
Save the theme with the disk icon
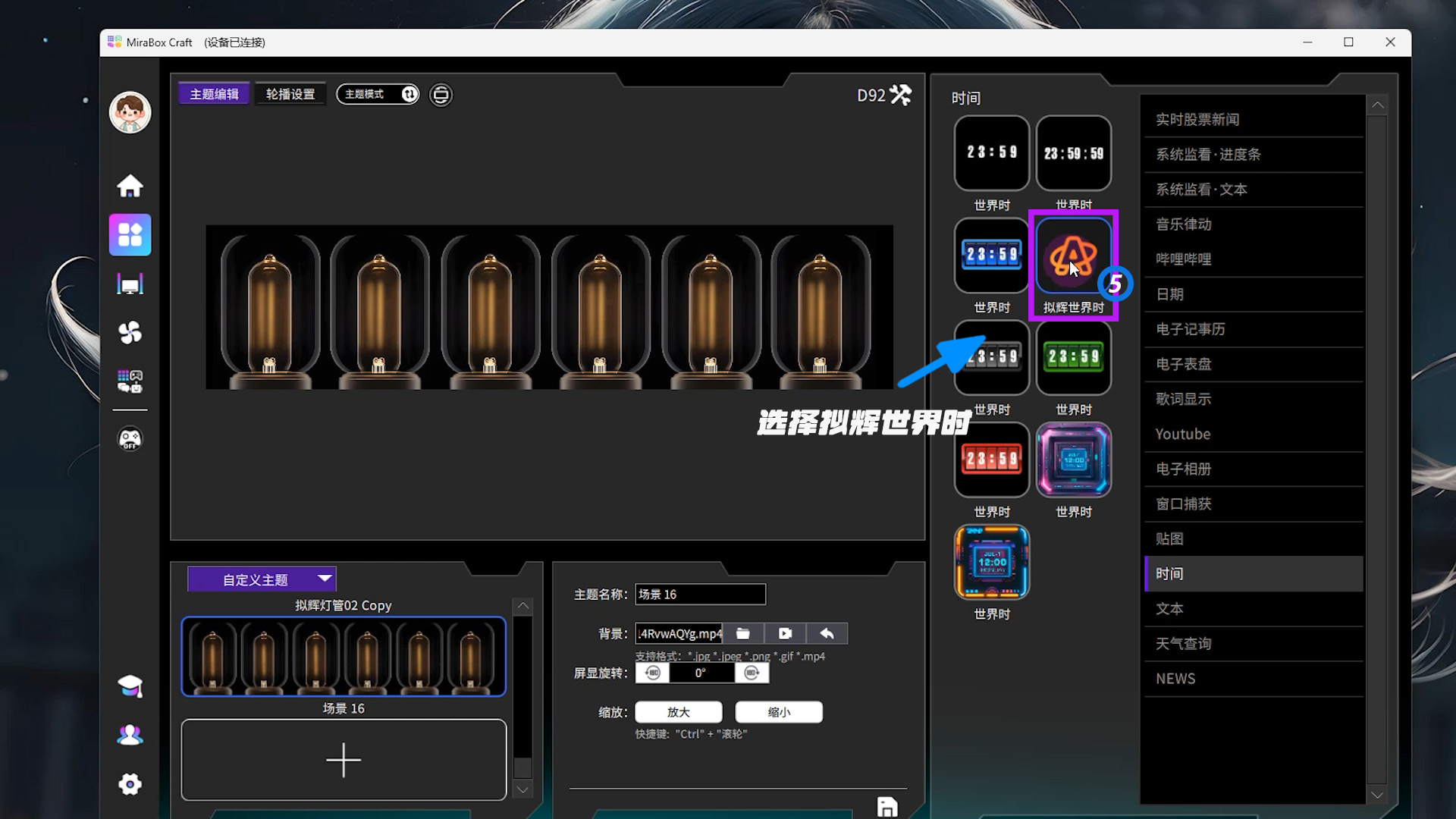887,807
